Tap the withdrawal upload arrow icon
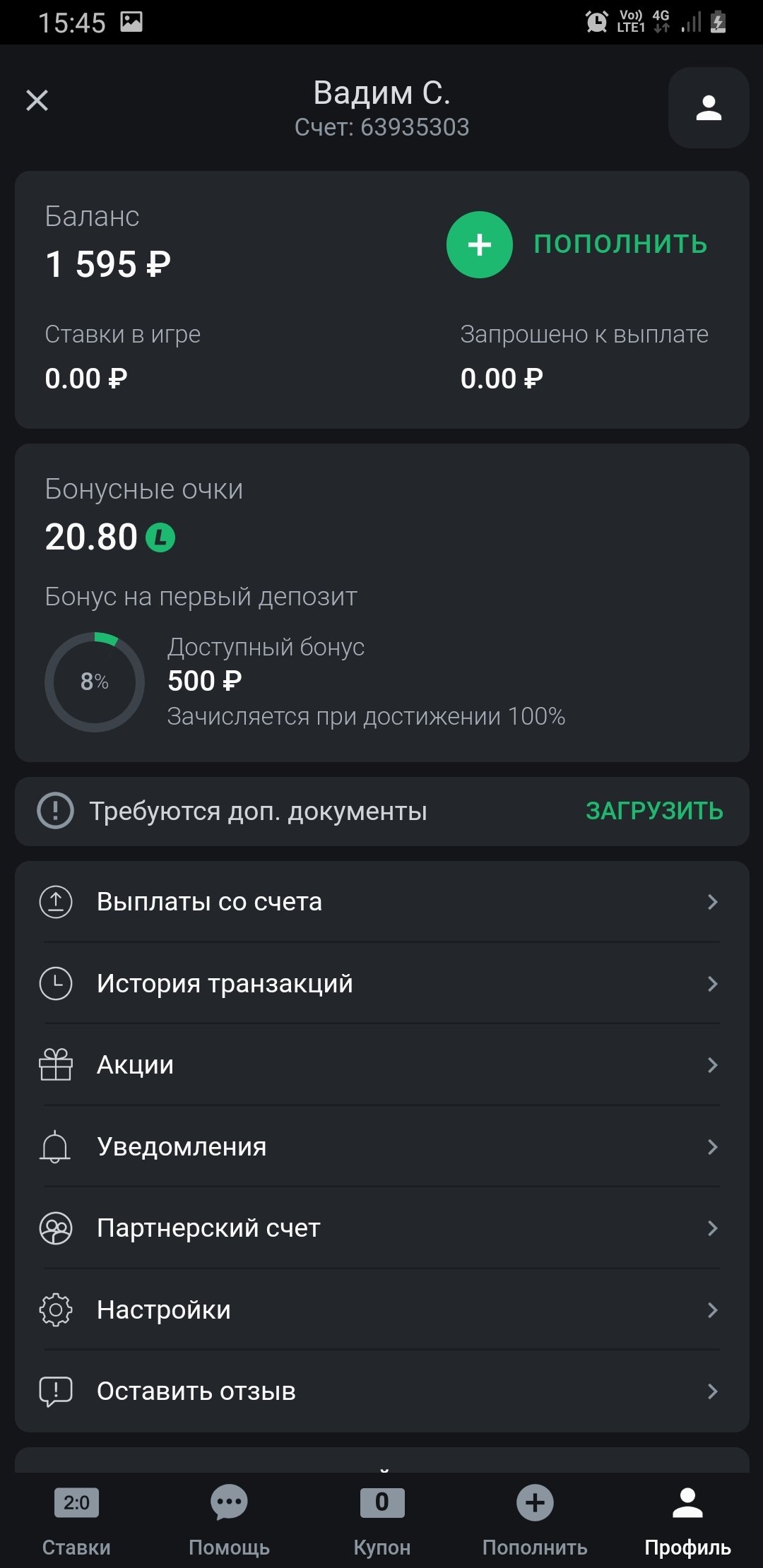The width and height of the screenshot is (763, 1568). [x=56, y=902]
